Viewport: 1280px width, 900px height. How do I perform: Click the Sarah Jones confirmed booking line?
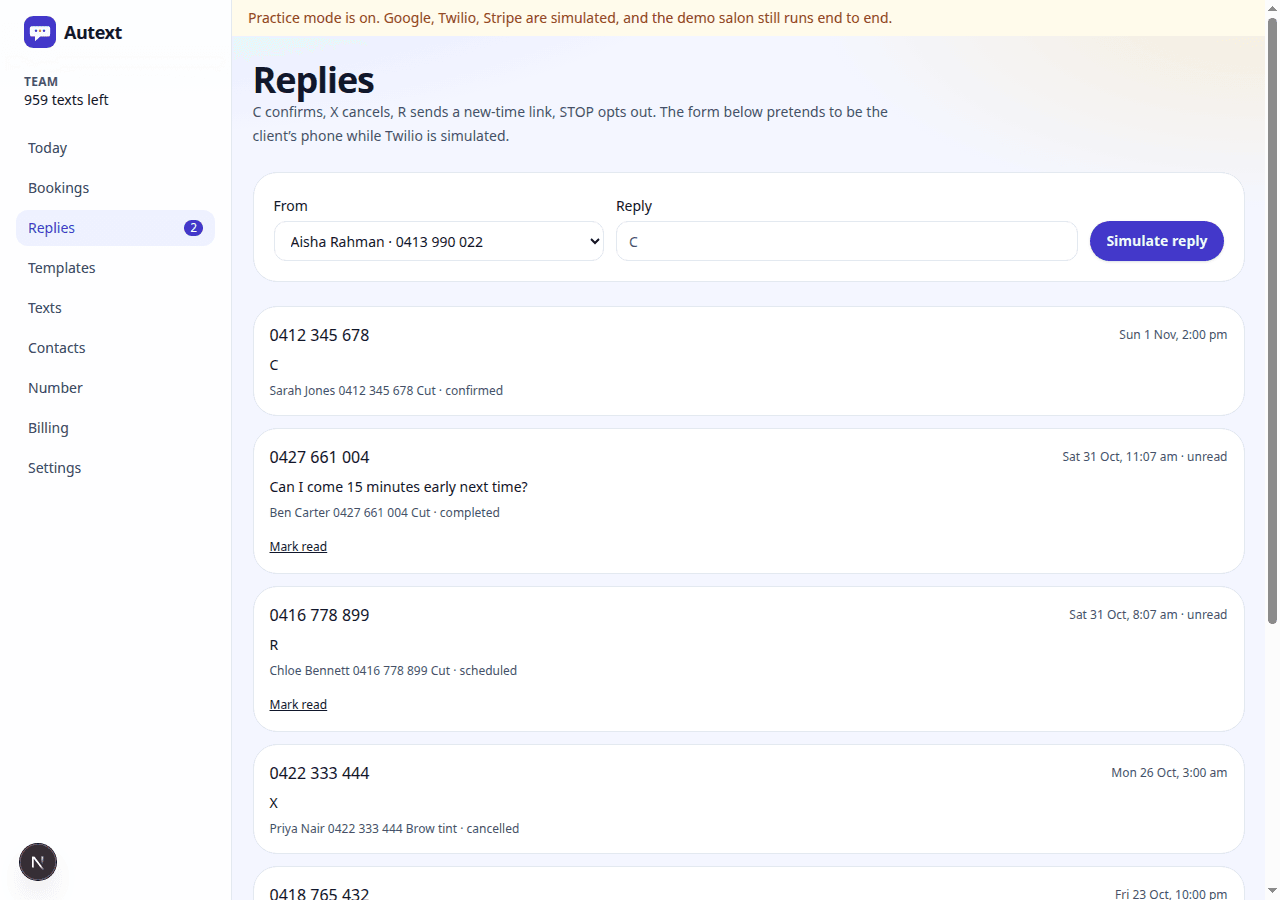point(386,391)
